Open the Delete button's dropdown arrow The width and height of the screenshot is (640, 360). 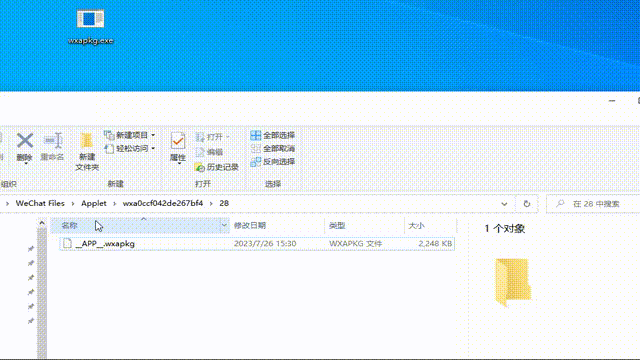click(x=25, y=164)
